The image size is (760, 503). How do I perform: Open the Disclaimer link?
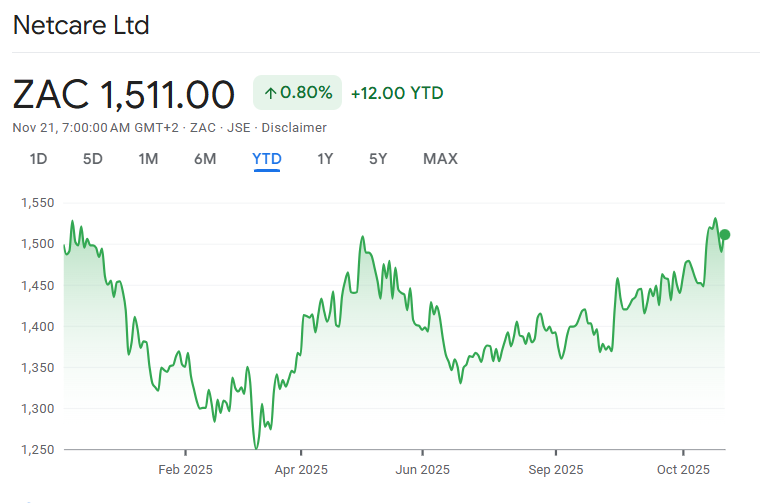(x=295, y=128)
